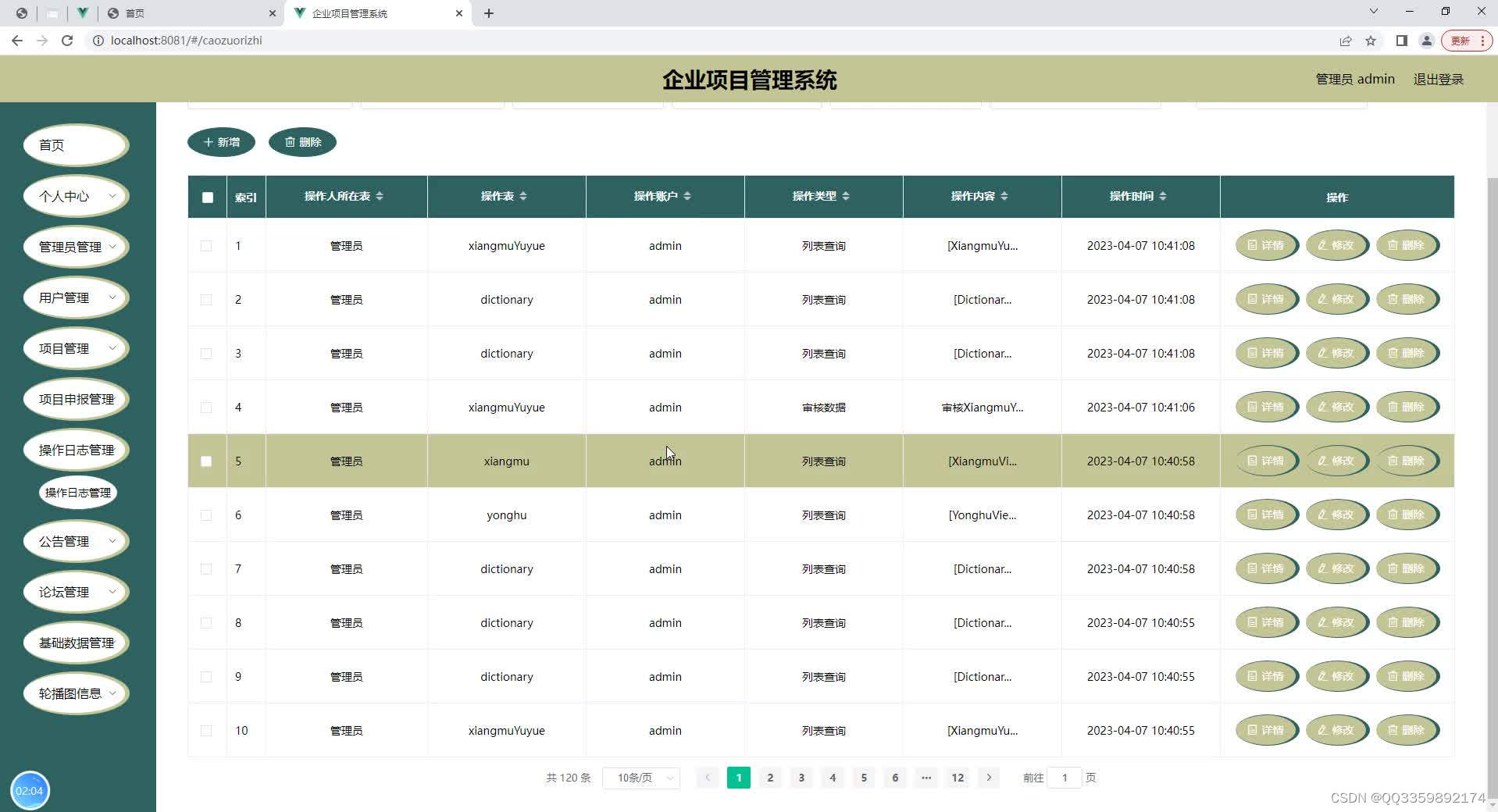Delete row 6 with its 删除 button
The image size is (1498, 812).
[1407, 515]
